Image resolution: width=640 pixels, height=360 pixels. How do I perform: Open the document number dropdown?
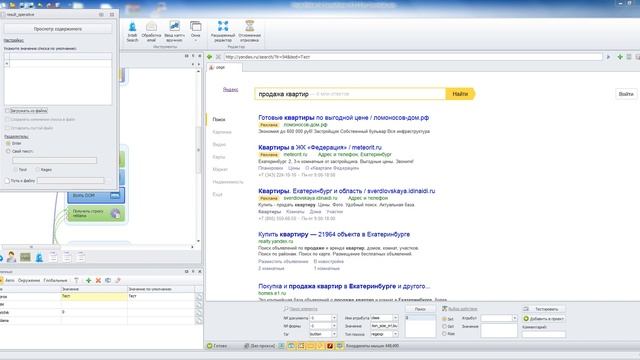click(334, 318)
